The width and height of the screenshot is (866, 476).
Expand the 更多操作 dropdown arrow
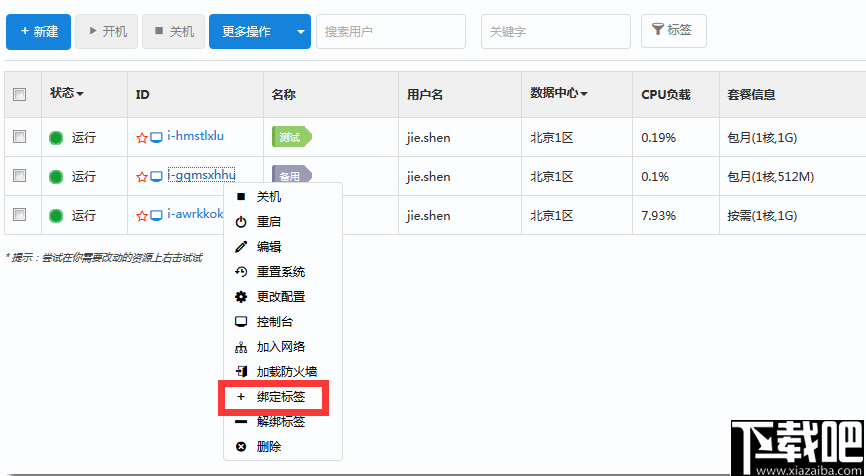(x=301, y=32)
